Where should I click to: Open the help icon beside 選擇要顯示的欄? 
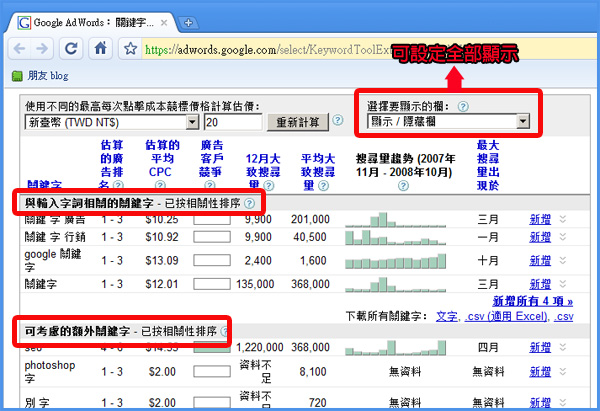click(463, 106)
